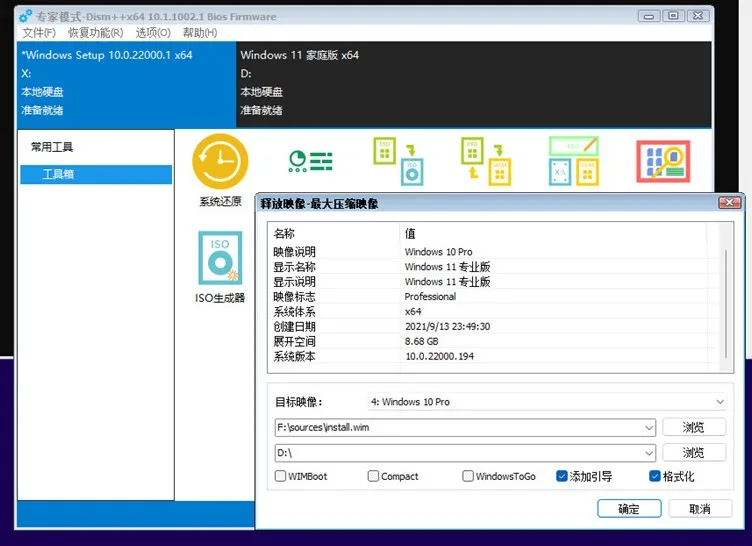Click 浏览 next to install.wim path

tap(694, 427)
